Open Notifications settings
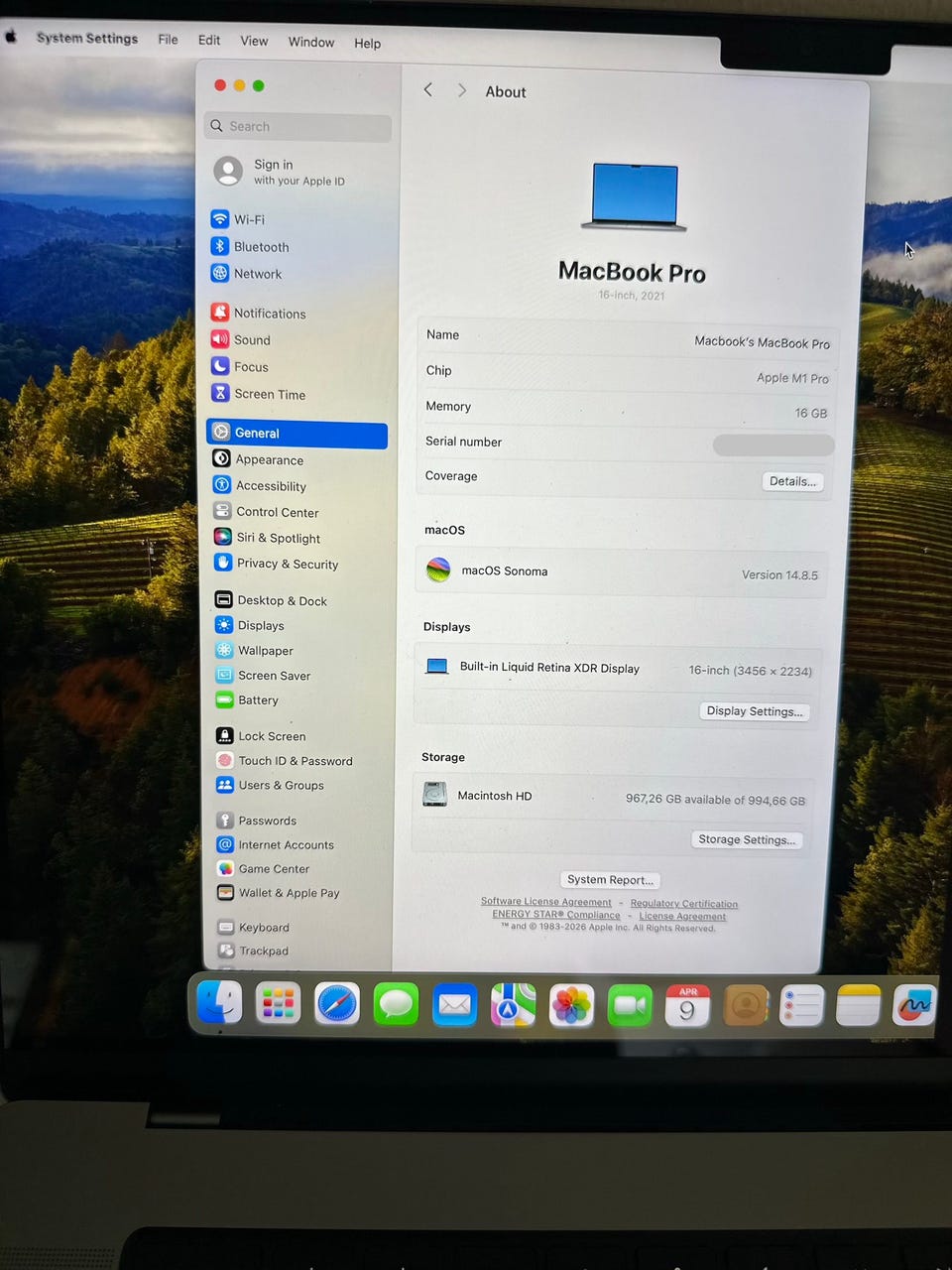The image size is (952, 1270). 259,313
